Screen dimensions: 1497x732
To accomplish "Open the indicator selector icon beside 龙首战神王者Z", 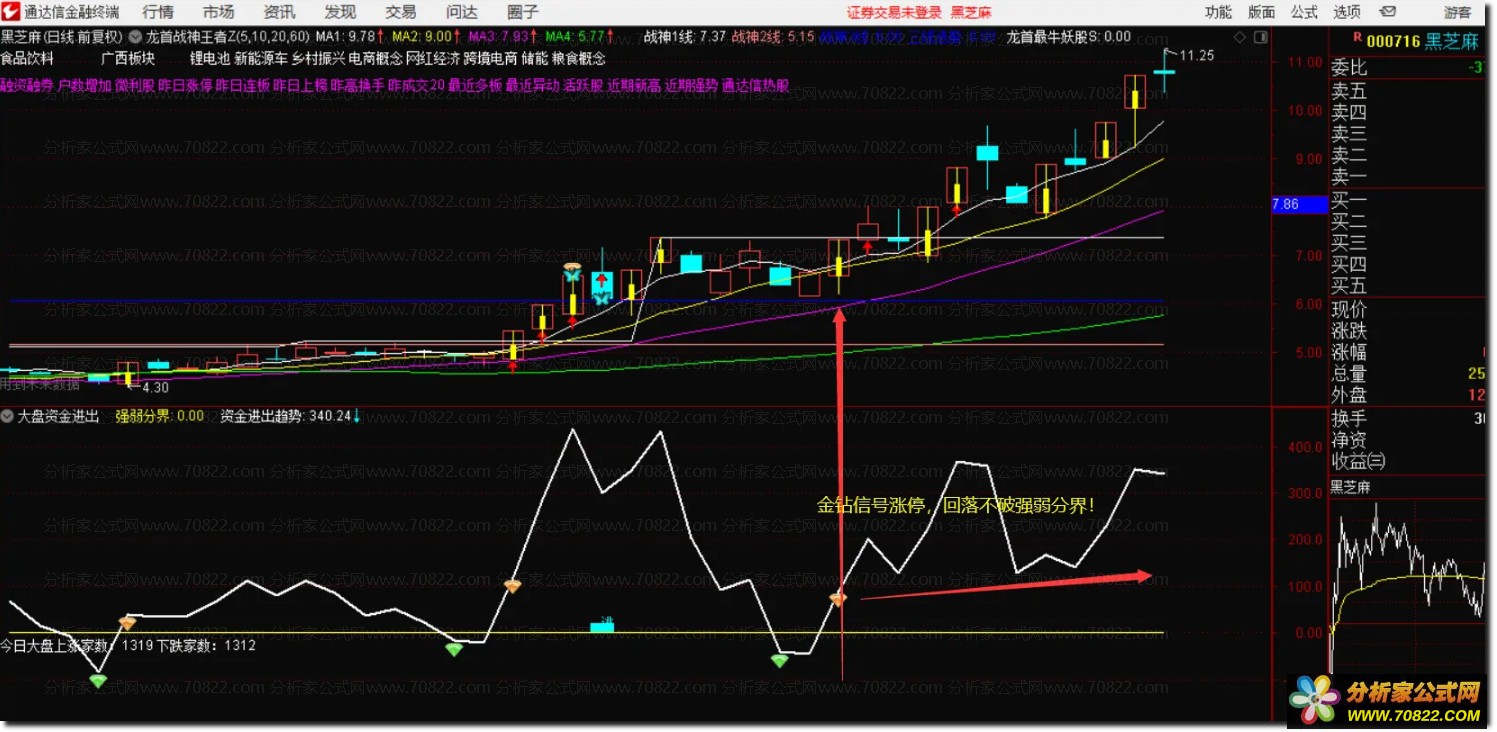I will [136, 37].
